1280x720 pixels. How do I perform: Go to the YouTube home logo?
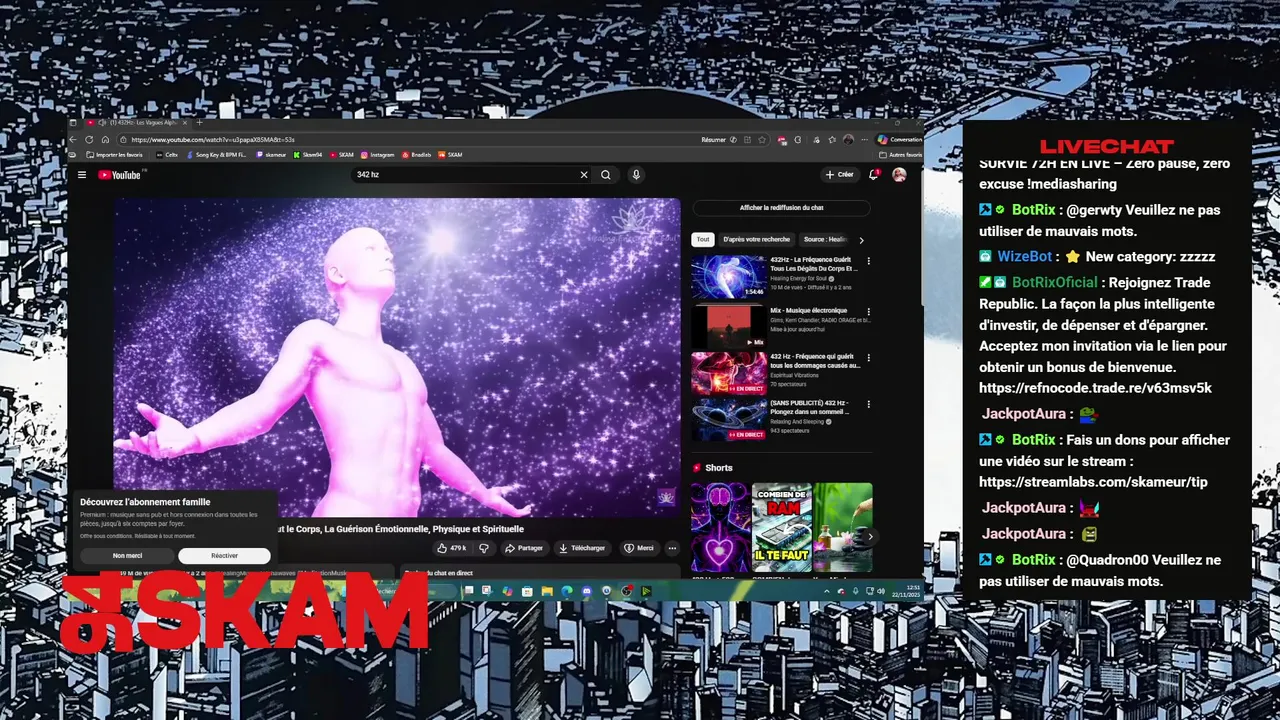[121, 175]
